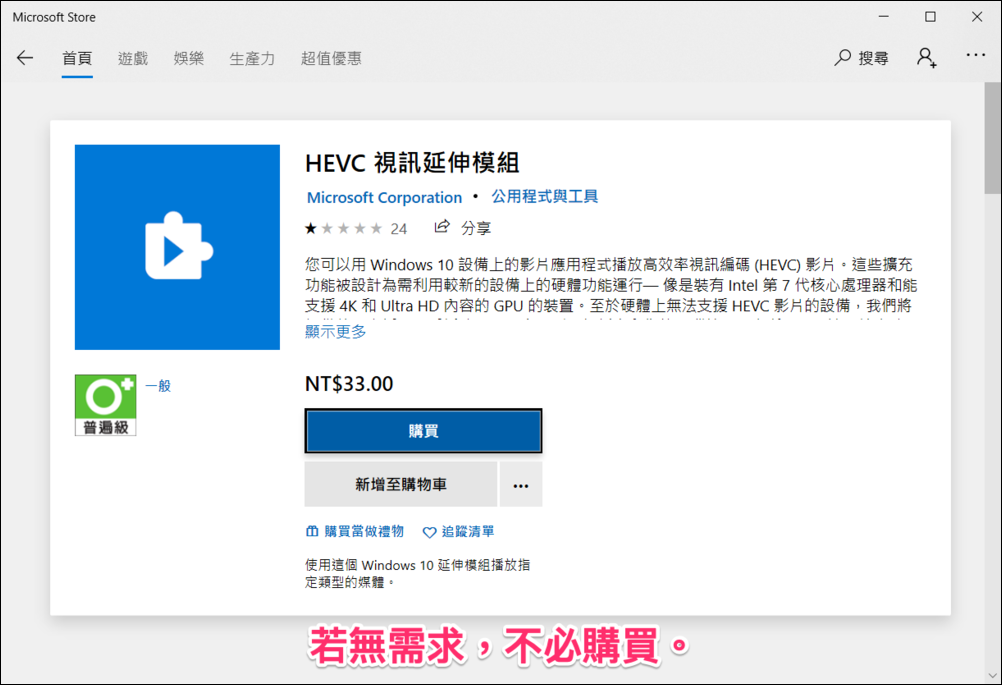Open more options beside 新增至購物車

tap(521, 485)
